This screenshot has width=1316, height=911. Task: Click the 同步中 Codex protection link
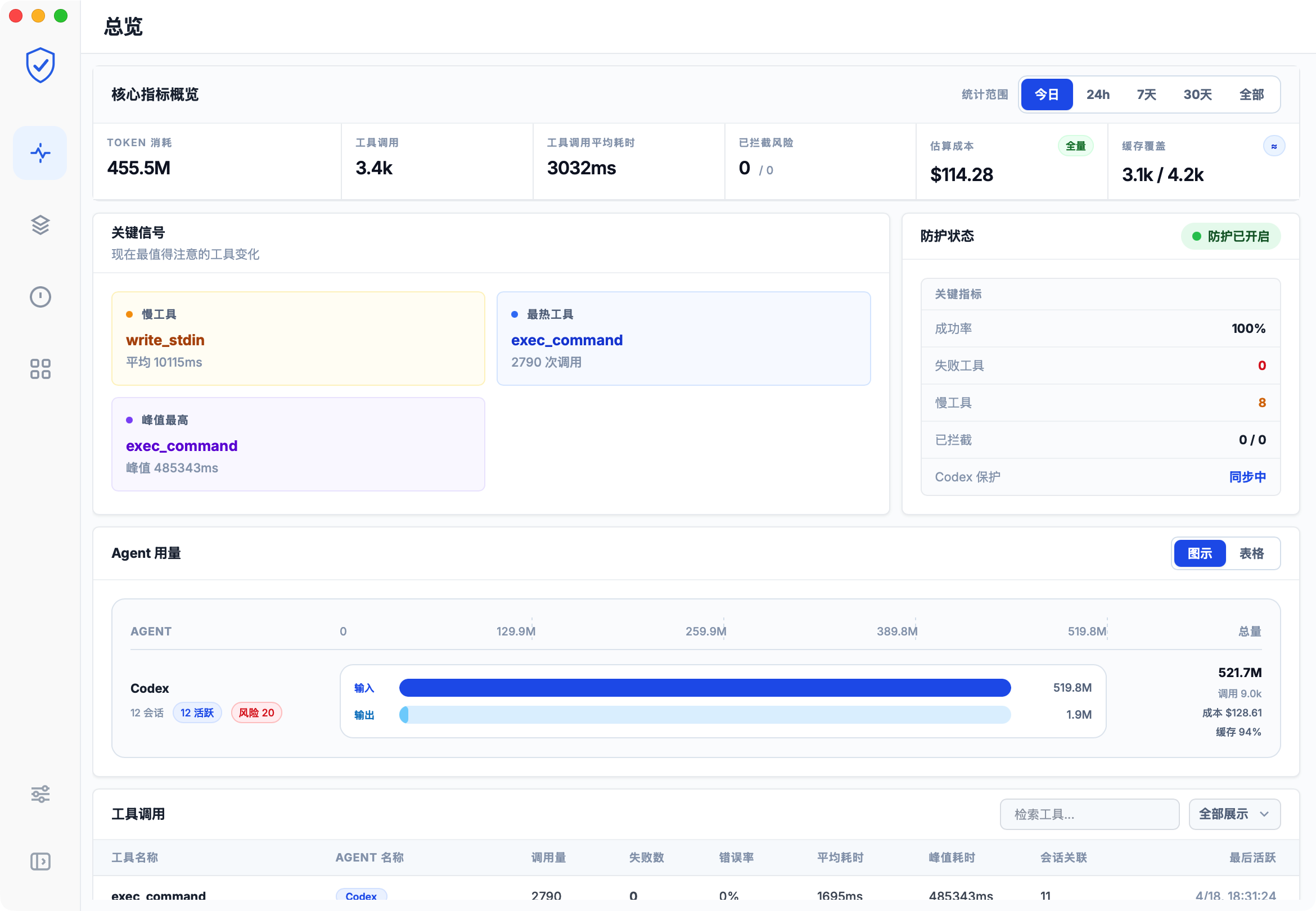[x=1249, y=477]
